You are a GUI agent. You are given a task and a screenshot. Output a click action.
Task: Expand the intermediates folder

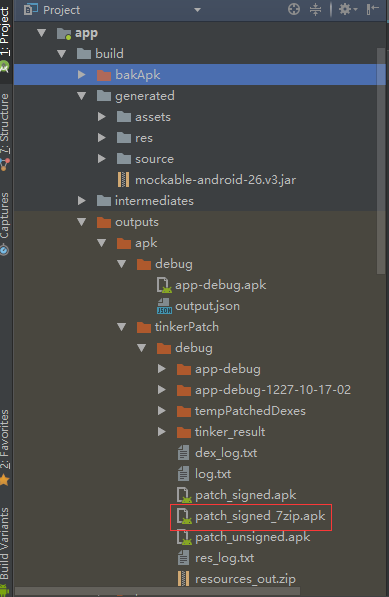pos(81,201)
